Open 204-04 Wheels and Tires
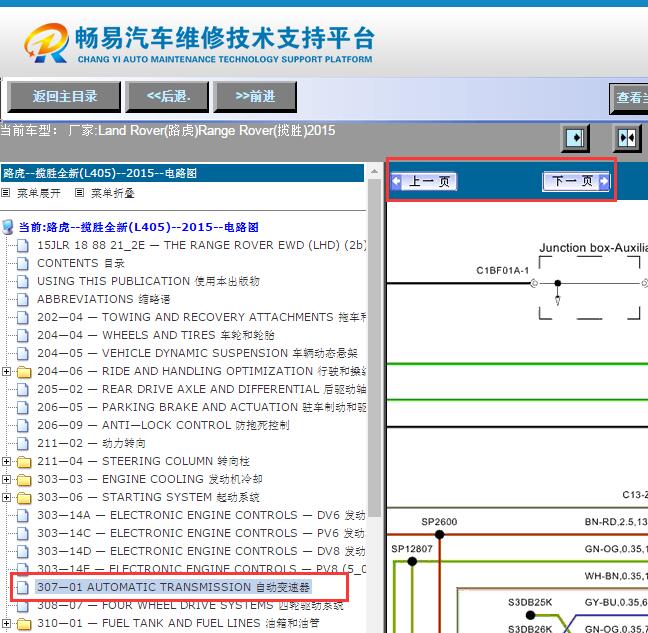 [156, 335]
